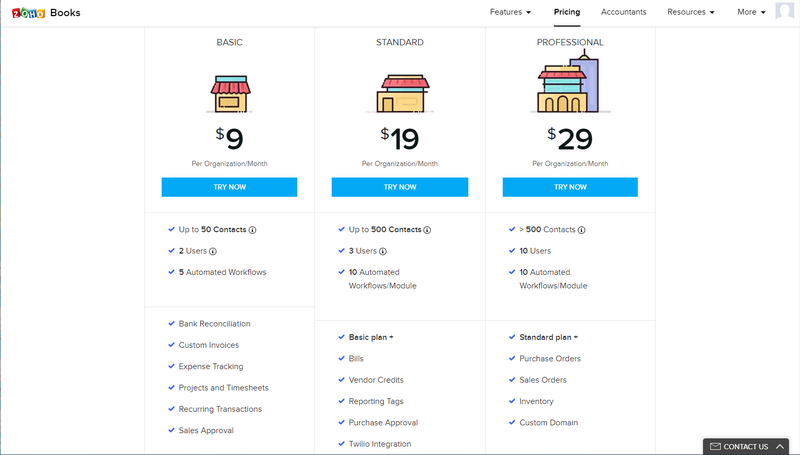
Task: Open the More dropdown menu
Action: 751,12
